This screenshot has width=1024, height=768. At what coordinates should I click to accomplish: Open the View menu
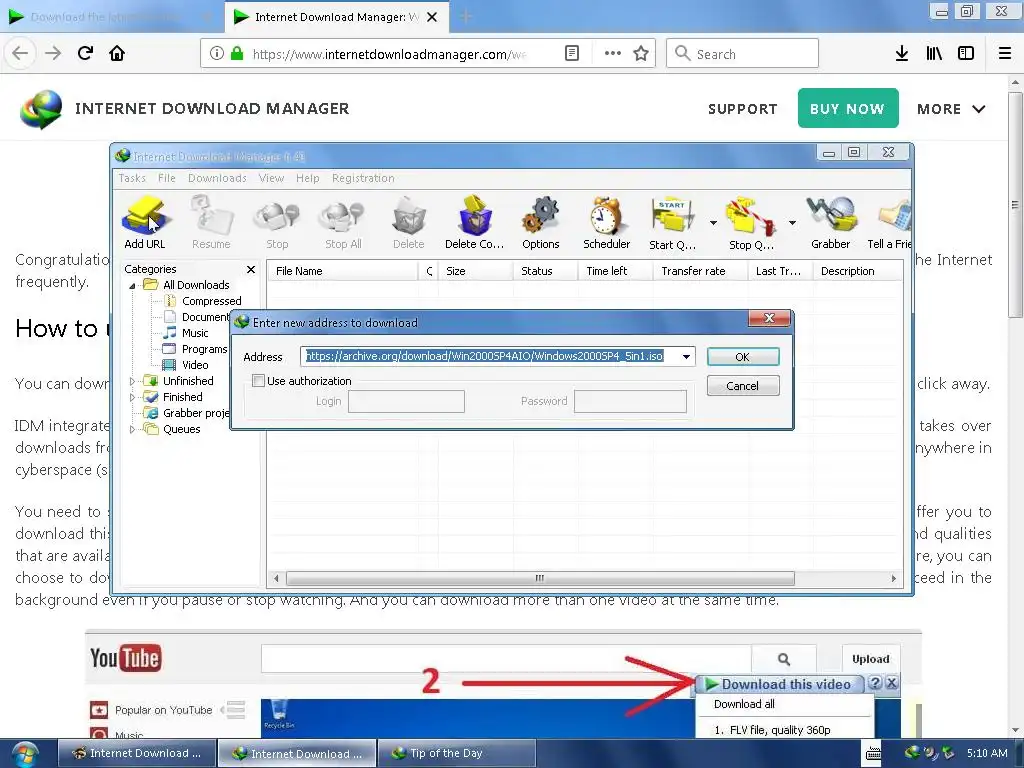pyautogui.click(x=271, y=178)
